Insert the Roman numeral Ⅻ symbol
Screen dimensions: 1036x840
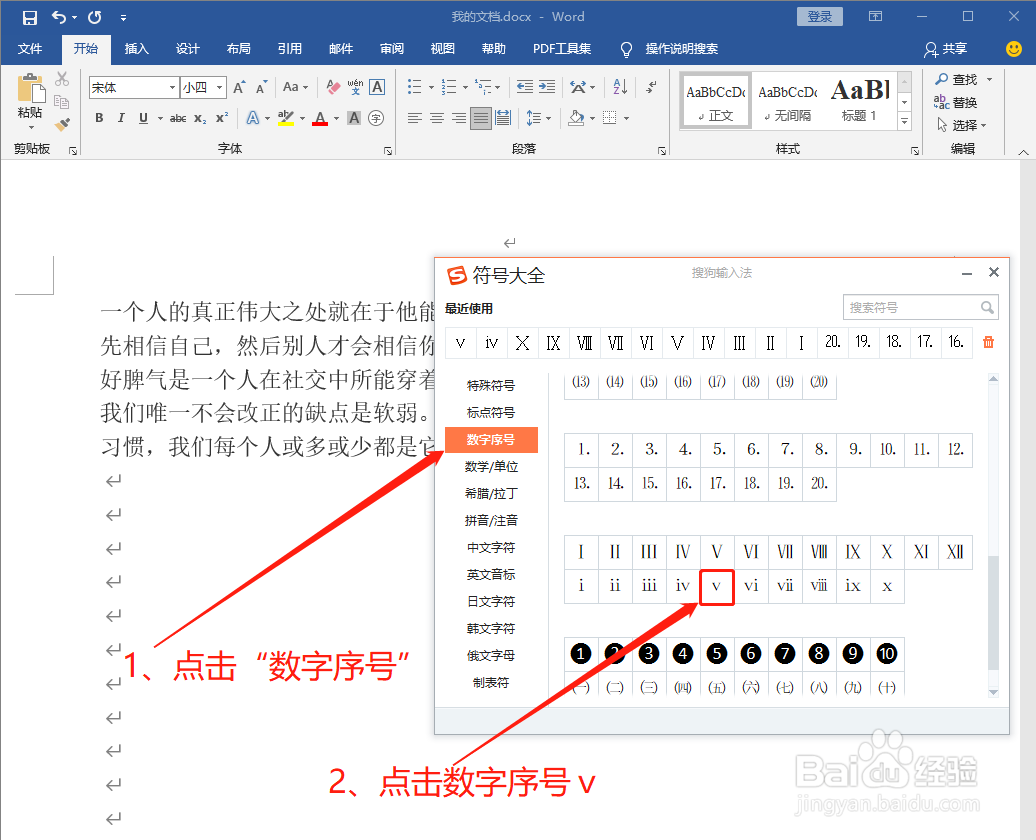click(955, 552)
